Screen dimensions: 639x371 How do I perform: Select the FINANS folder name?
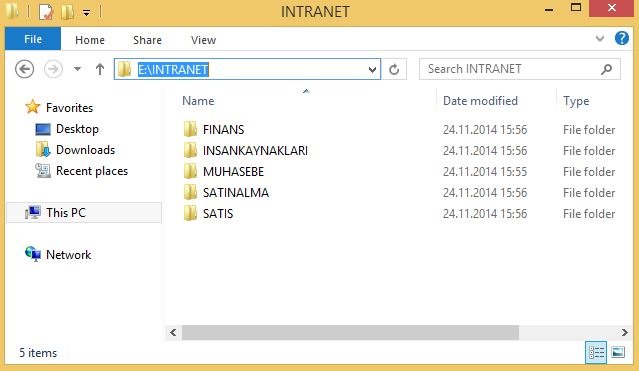coord(223,130)
